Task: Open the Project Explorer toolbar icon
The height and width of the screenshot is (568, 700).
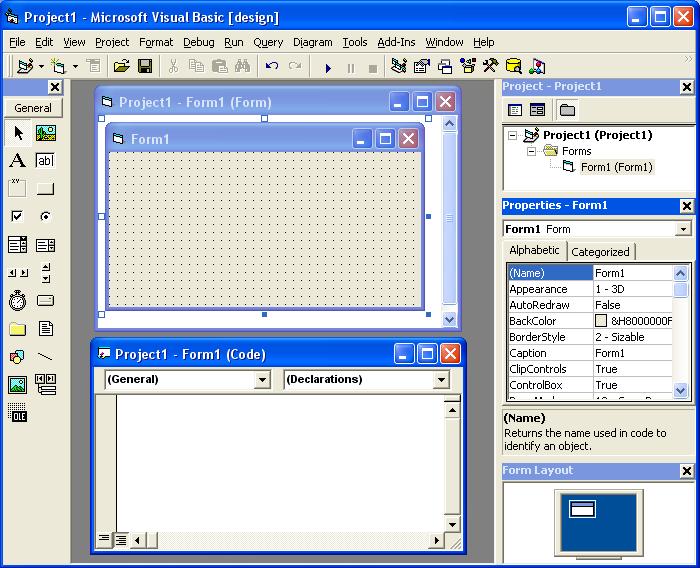Action: pos(399,67)
